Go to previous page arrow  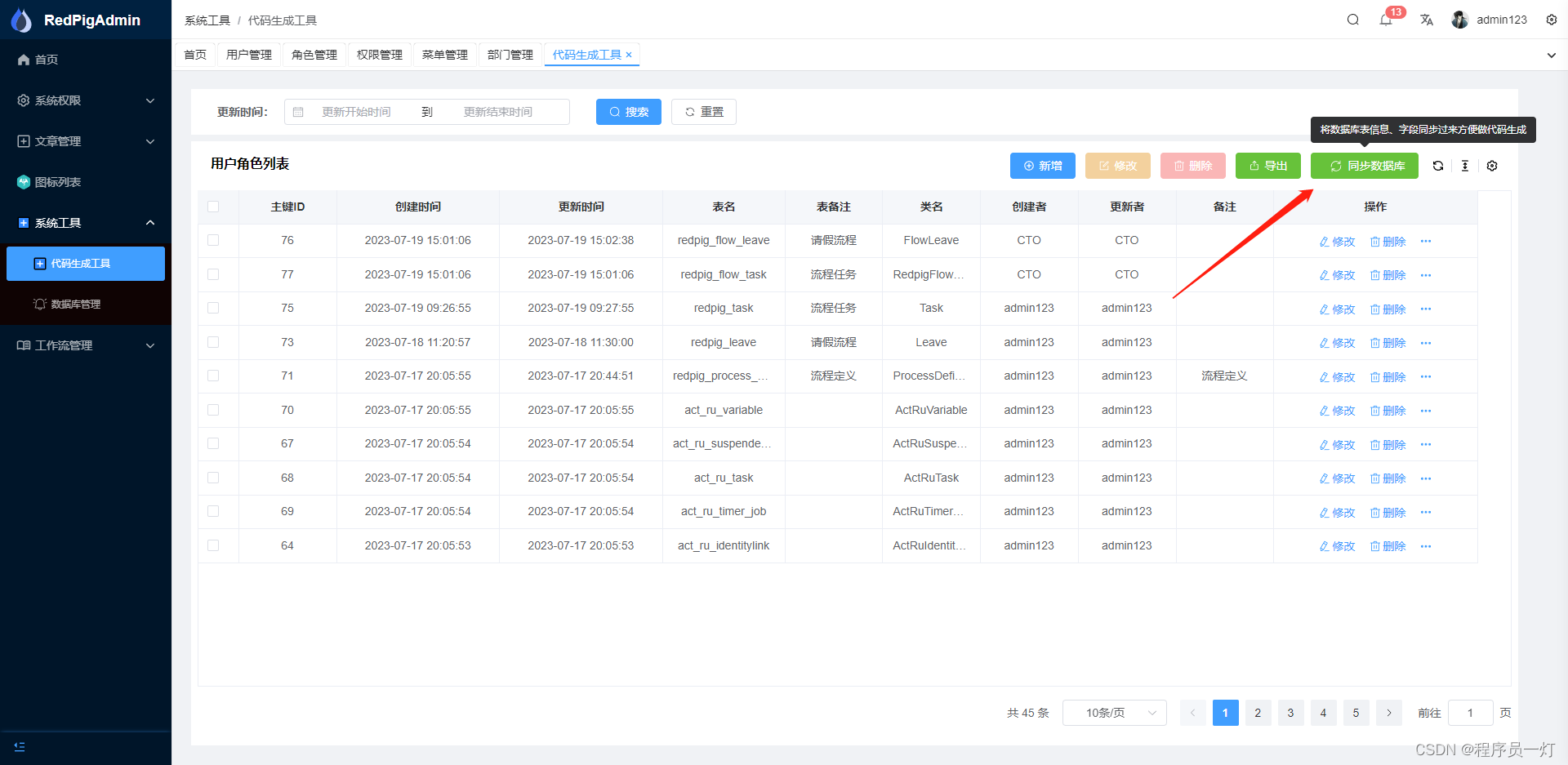1193,713
